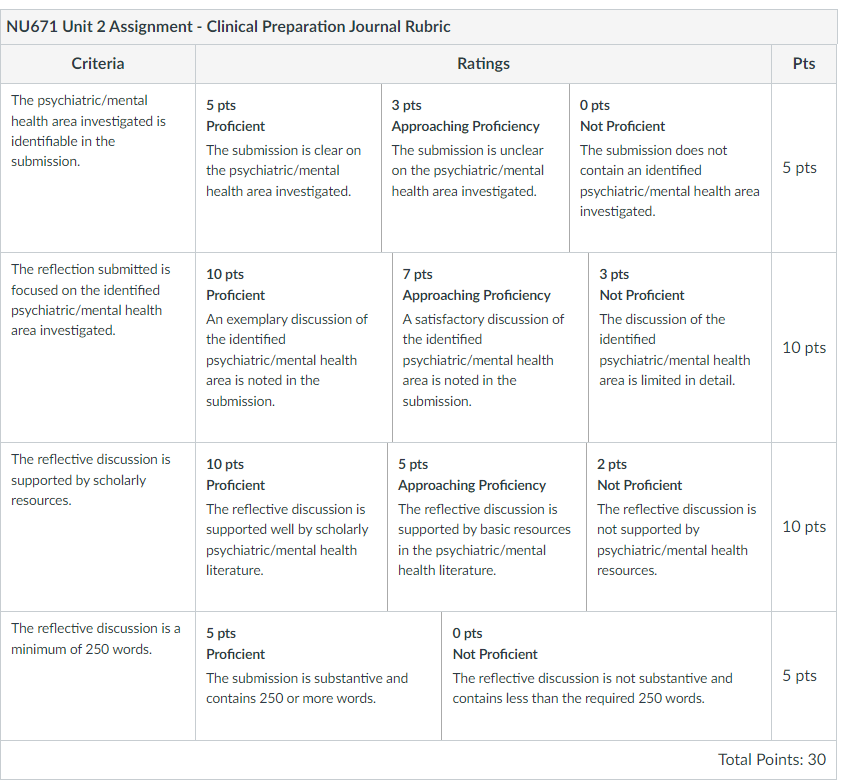Choose the 2 pts Not Proficient resources rating
Image resolution: width=844 pixels, height=784 pixels.
[679, 527]
